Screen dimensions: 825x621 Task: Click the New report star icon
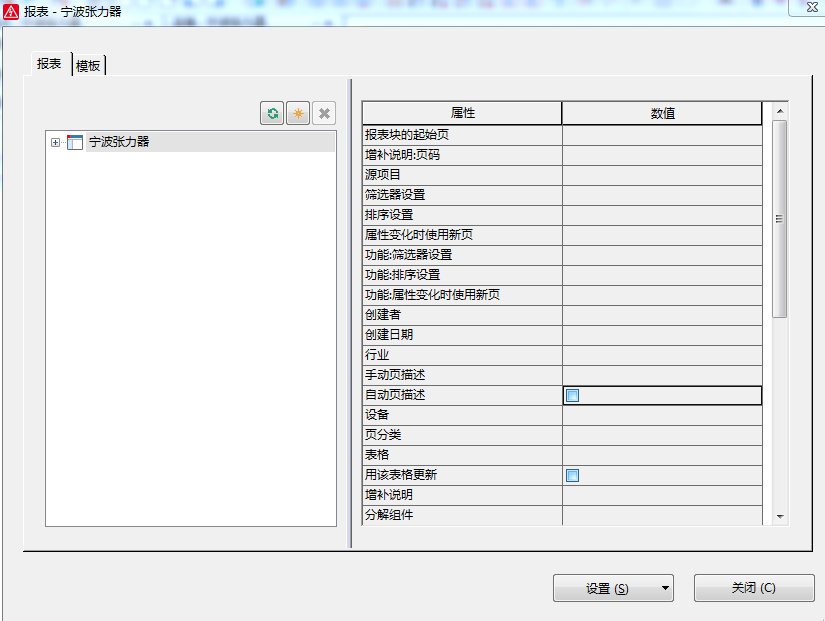(x=298, y=113)
